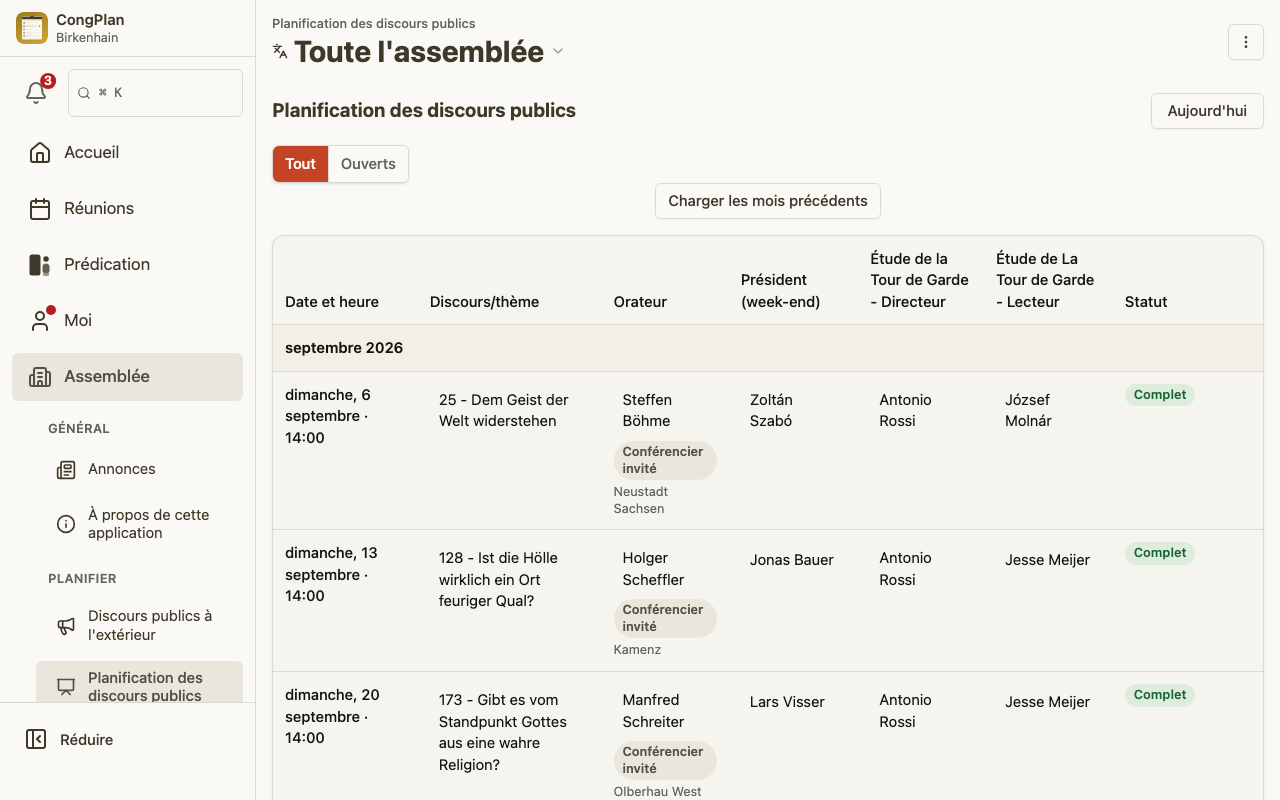Click the info icon for À propos
The width and height of the screenshot is (1280, 800).
[x=66, y=524]
